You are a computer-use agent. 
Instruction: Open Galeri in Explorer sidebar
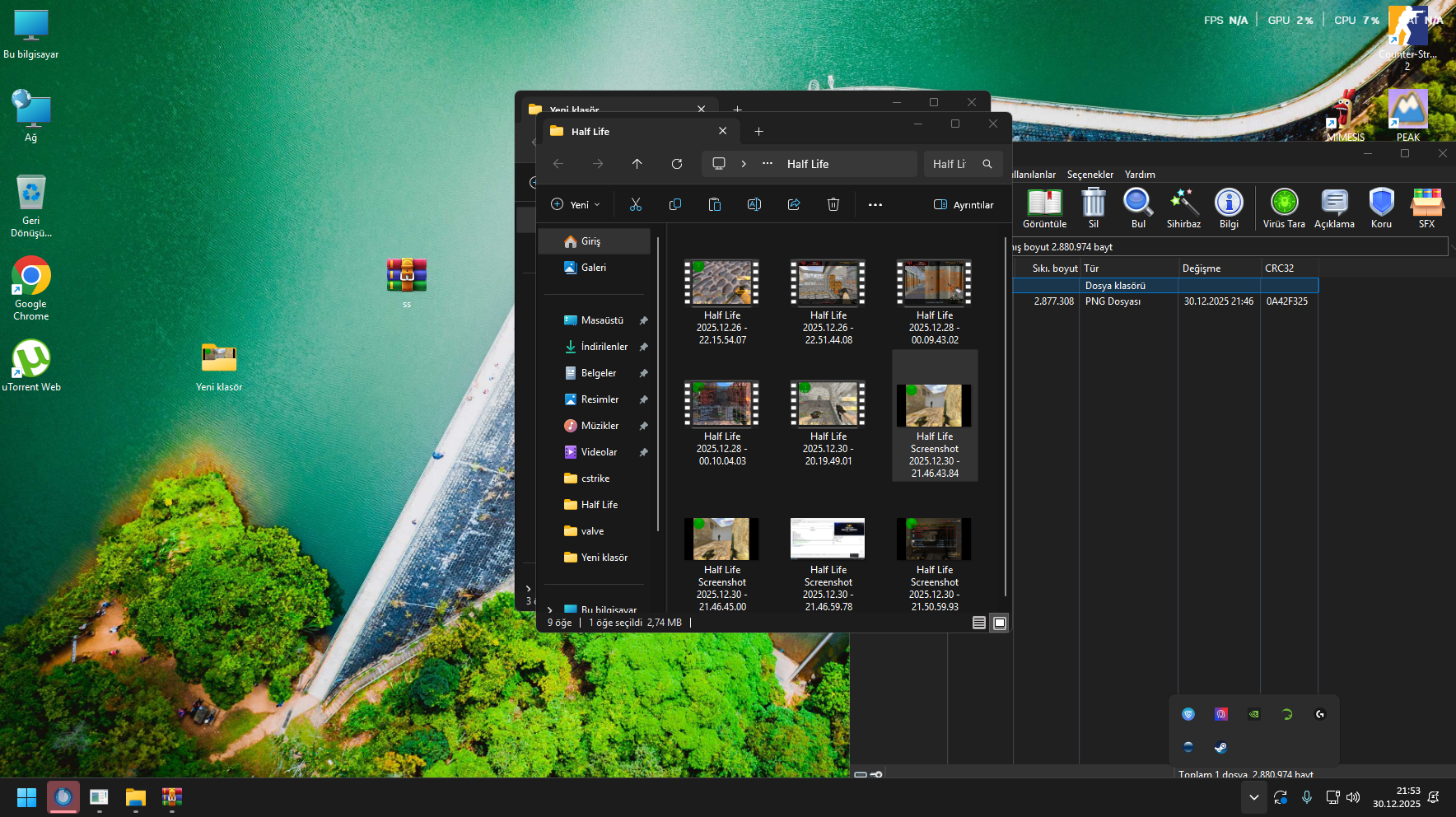(x=595, y=268)
